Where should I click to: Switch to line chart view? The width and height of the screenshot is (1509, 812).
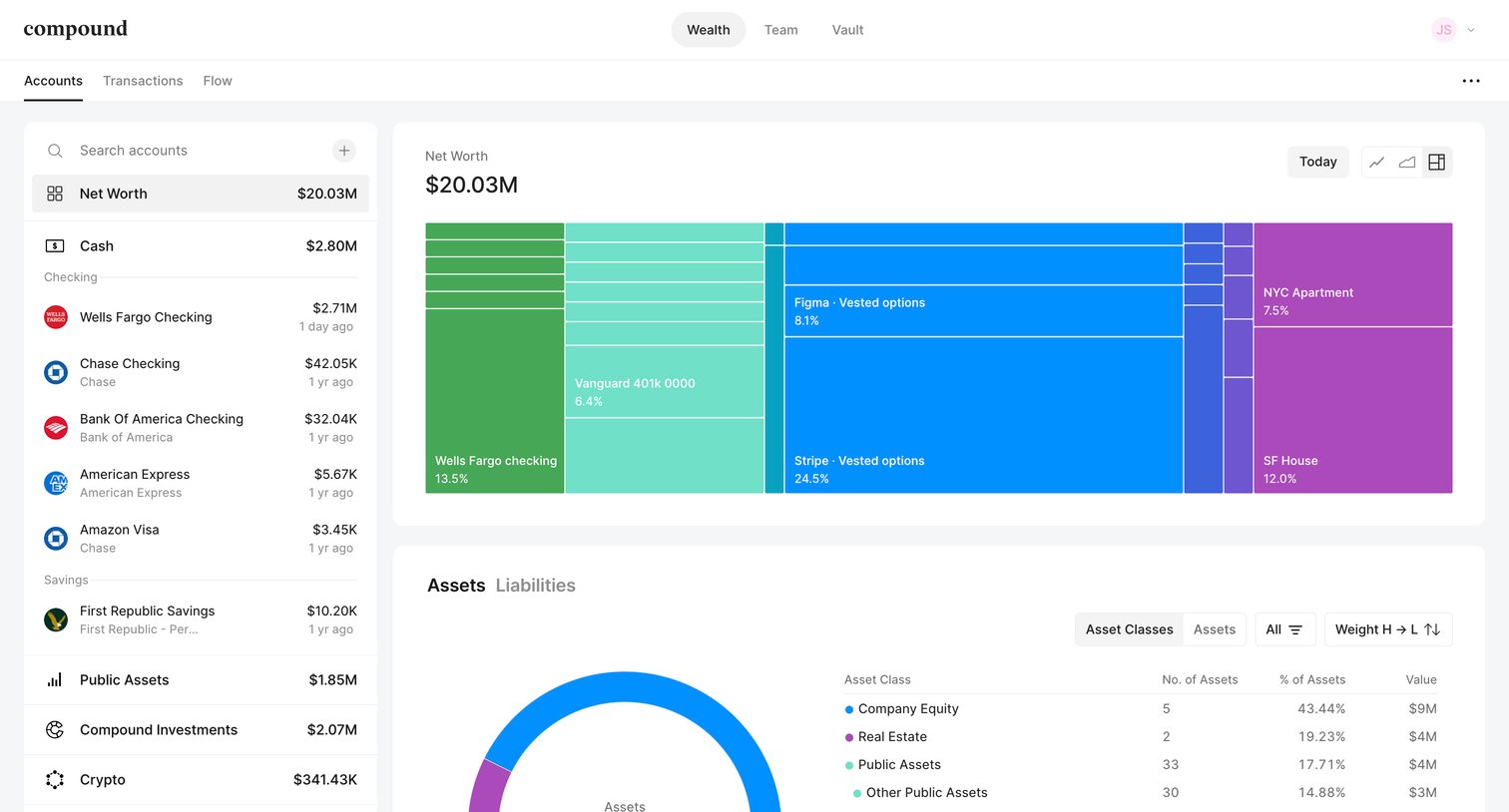1377,162
